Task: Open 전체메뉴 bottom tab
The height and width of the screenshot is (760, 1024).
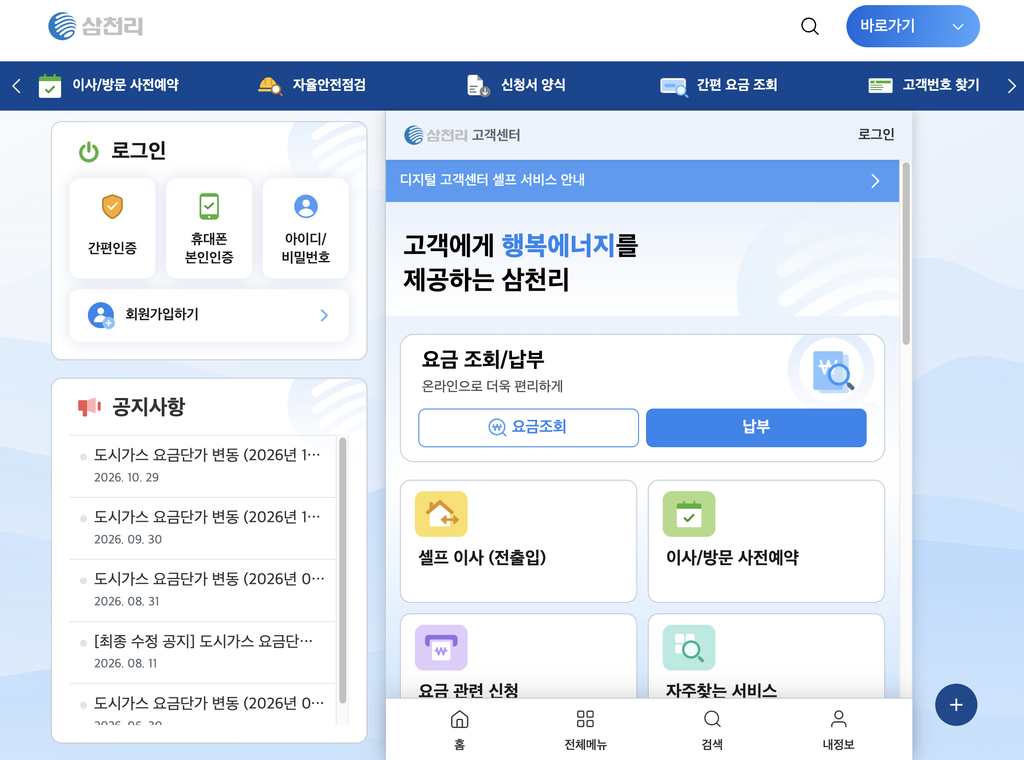Action: coord(585,730)
